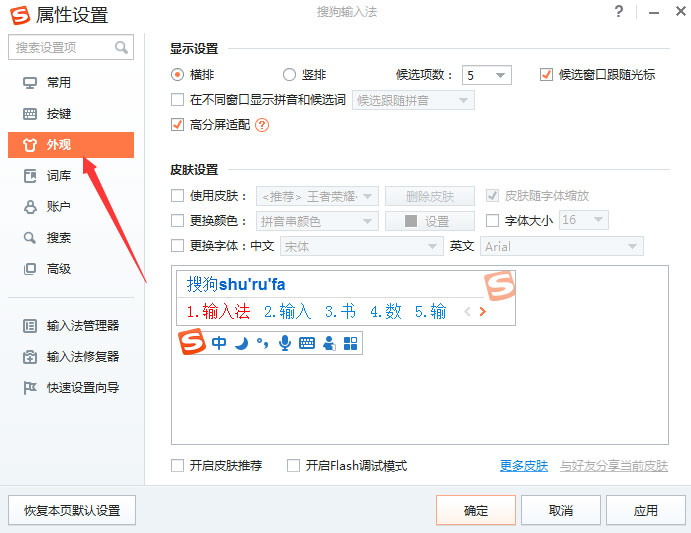Select the 横排 horizontal layout radio

click(x=177, y=75)
